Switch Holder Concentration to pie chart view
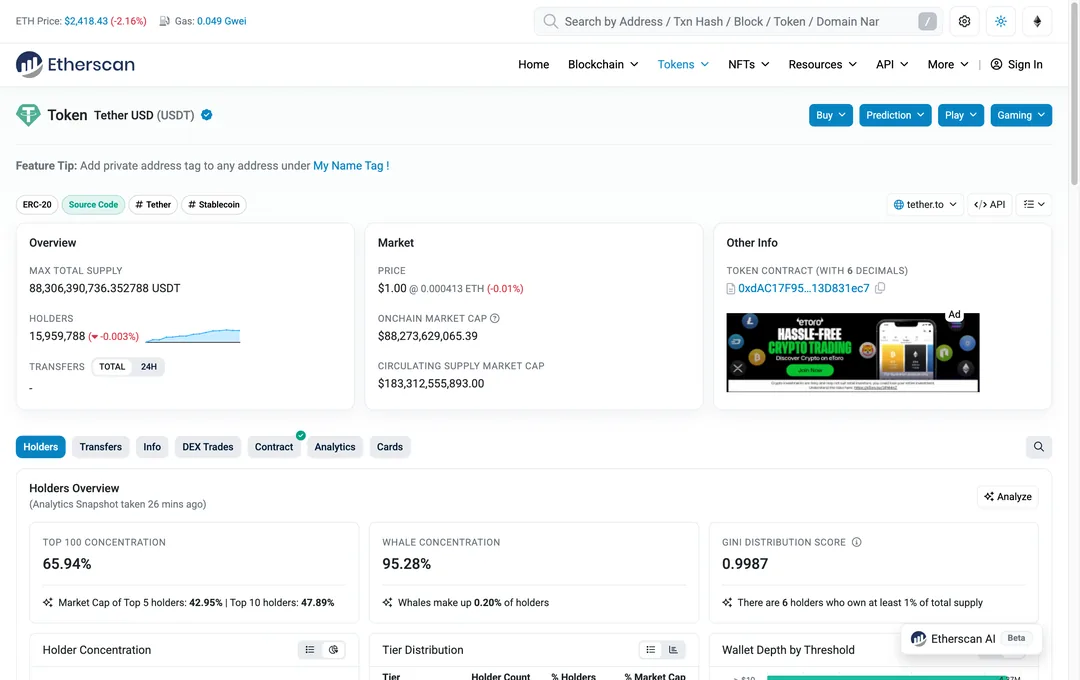Image resolution: width=1080 pixels, height=680 pixels. tap(333, 650)
